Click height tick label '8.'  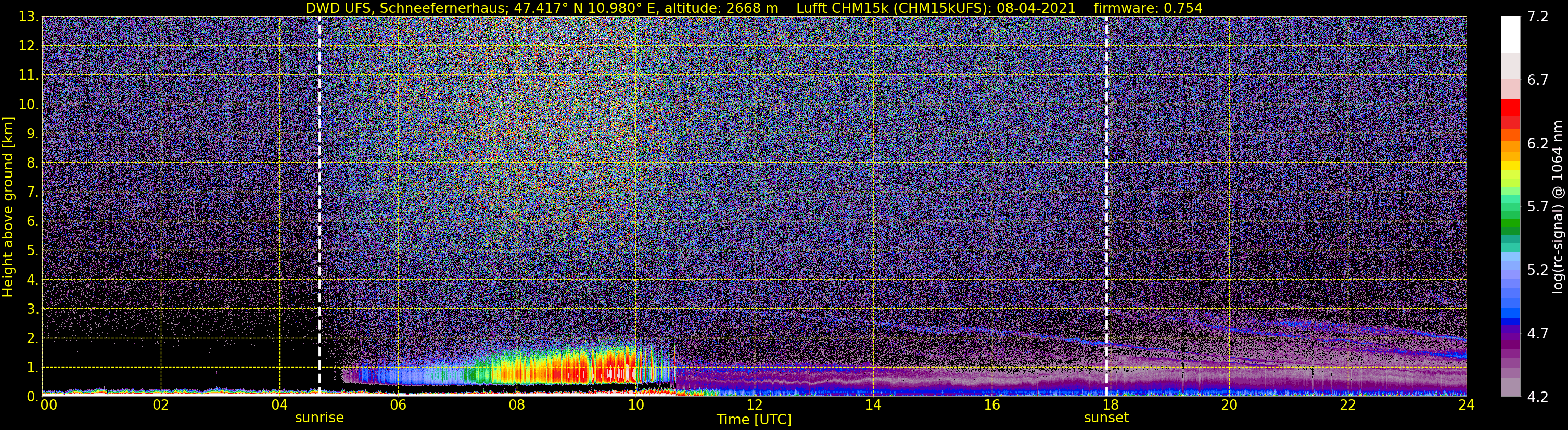click(x=33, y=163)
